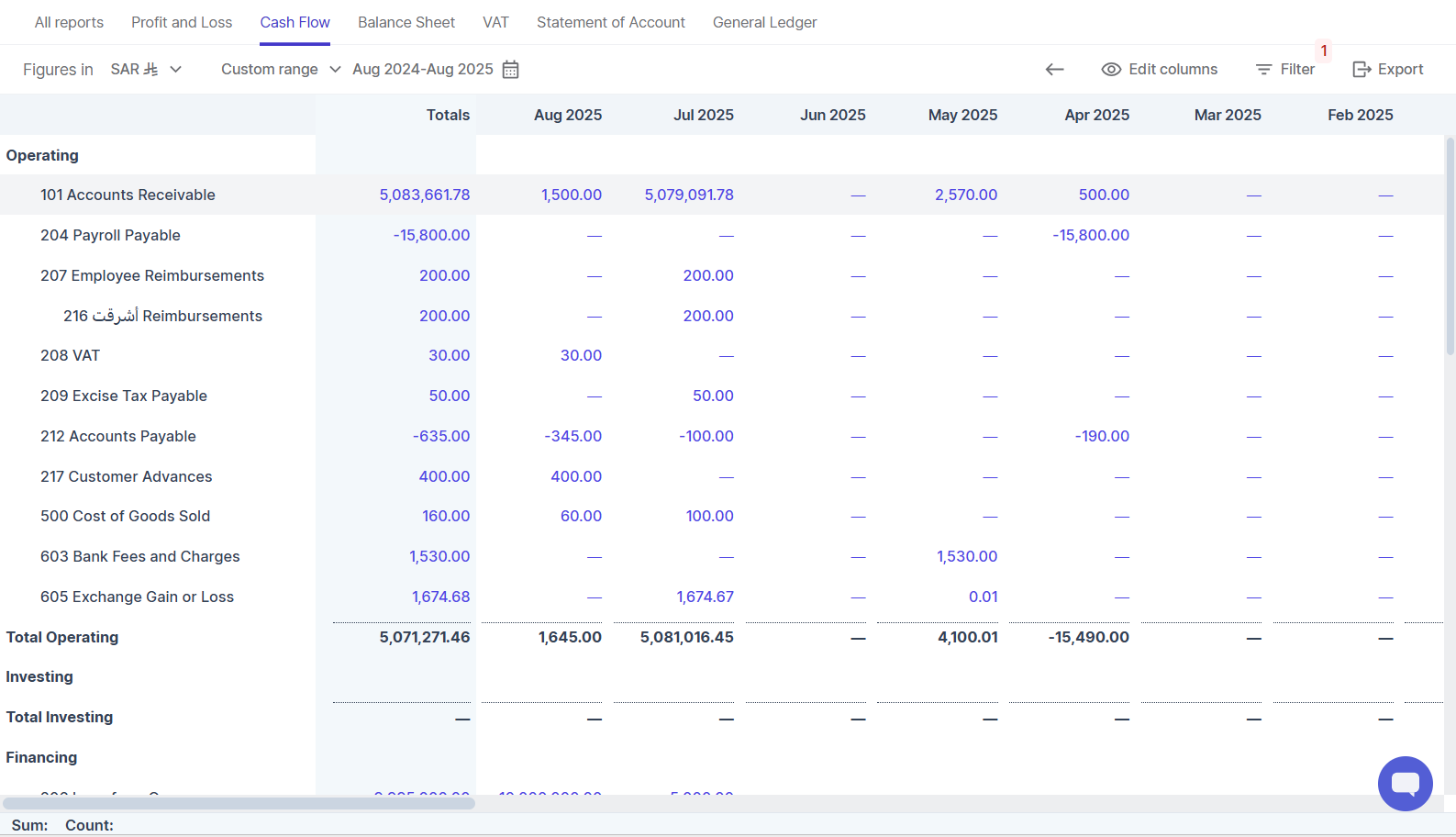The width and height of the screenshot is (1456, 837).
Task: Open the Filter lines icon
Action: click(1263, 70)
